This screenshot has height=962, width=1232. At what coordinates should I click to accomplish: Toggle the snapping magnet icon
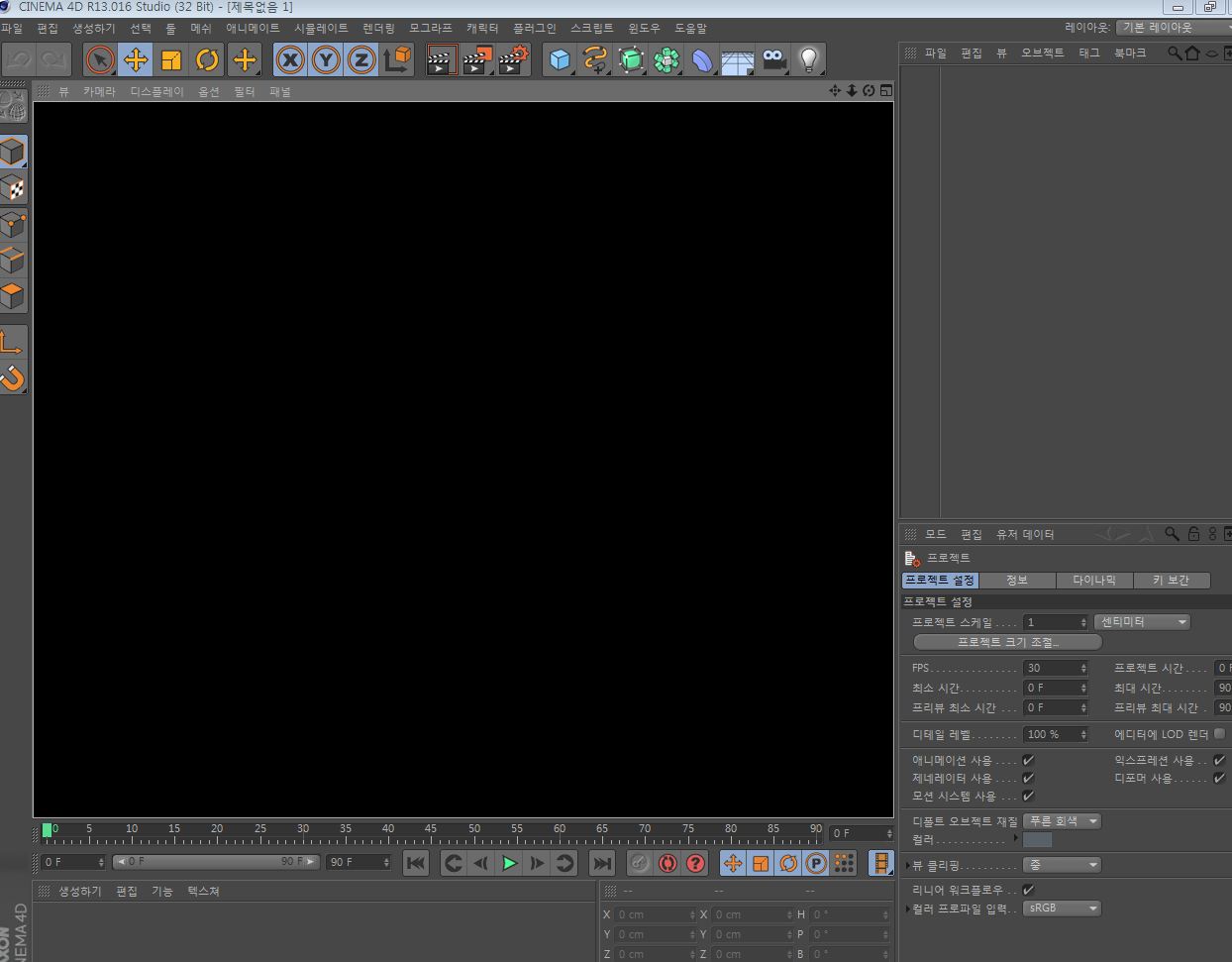(13, 378)
